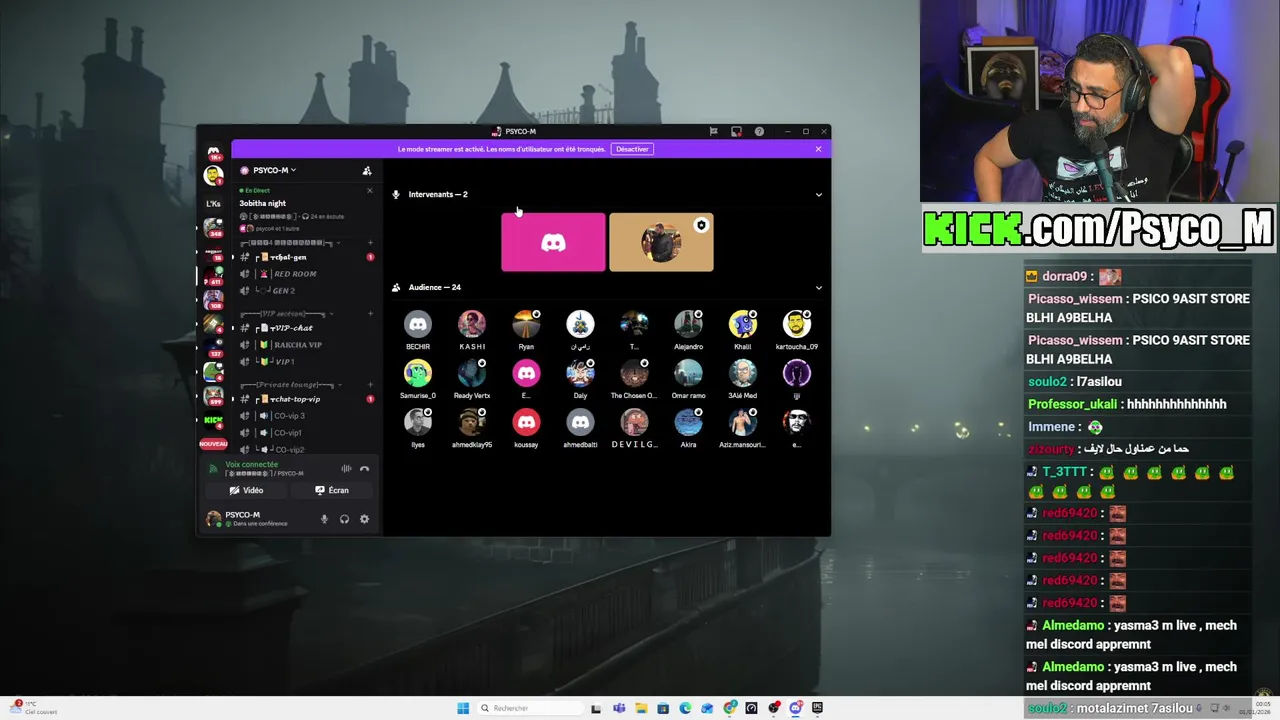1280x720 pixels.
Task: Select the pink Discord speaker tile
Action: pos(553,242)
